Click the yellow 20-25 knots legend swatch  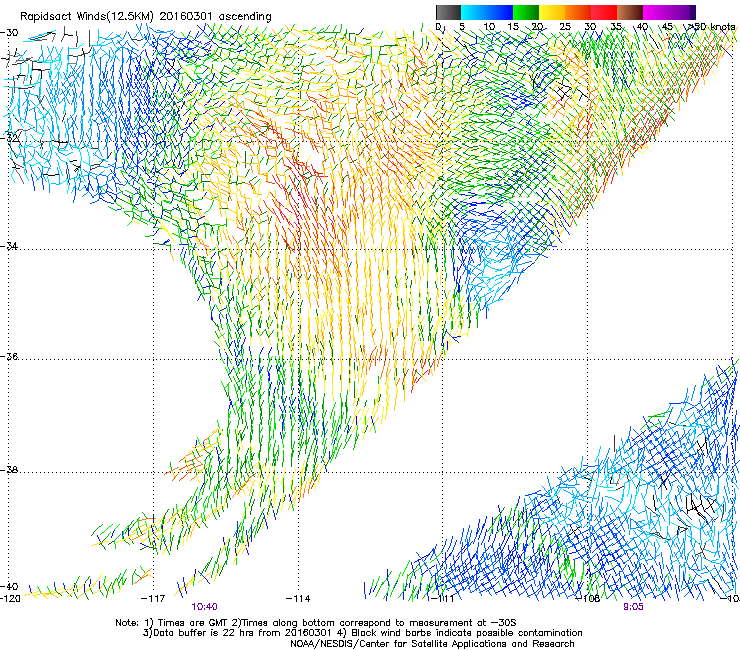coord(552,12)
